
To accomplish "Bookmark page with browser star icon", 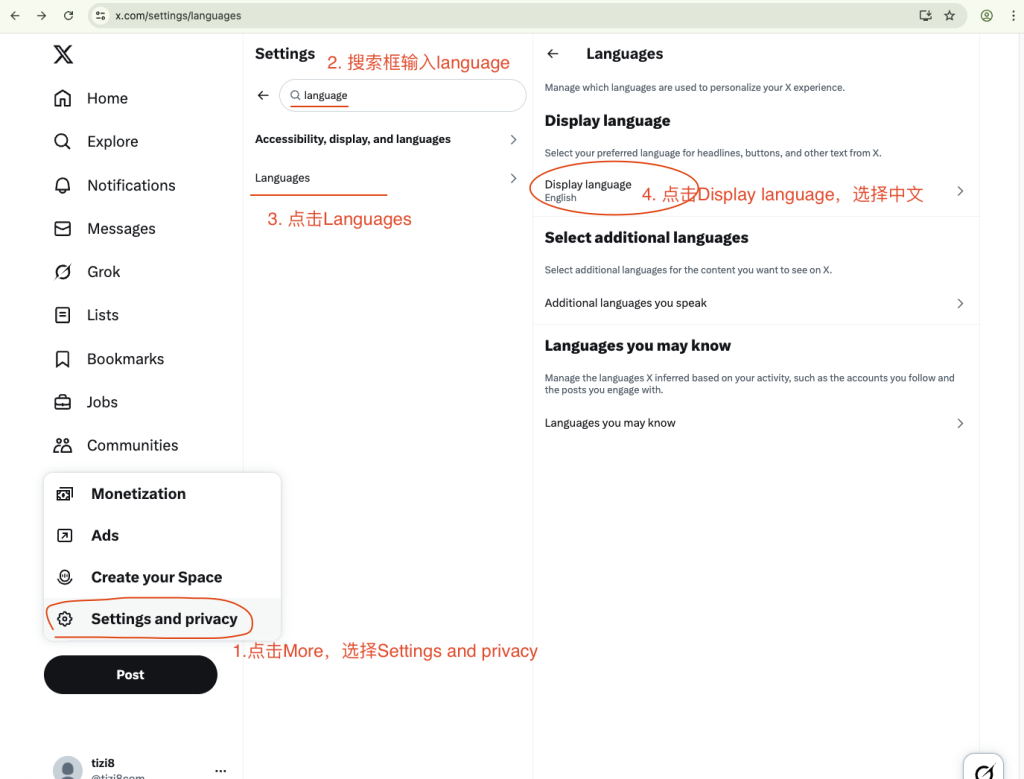I will click(950, 16).
